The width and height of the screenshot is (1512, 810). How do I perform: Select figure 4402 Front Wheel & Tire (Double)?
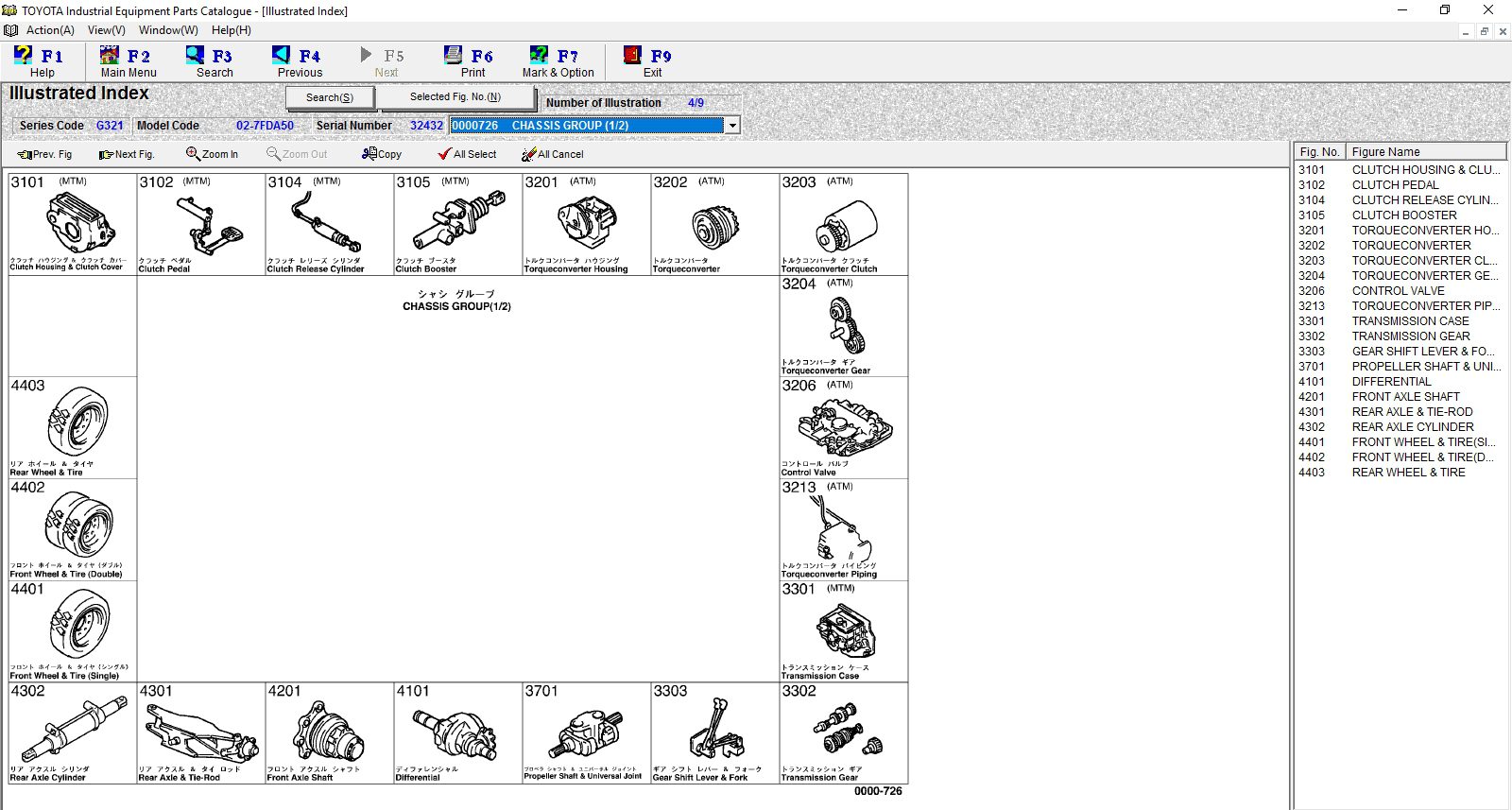73,530
